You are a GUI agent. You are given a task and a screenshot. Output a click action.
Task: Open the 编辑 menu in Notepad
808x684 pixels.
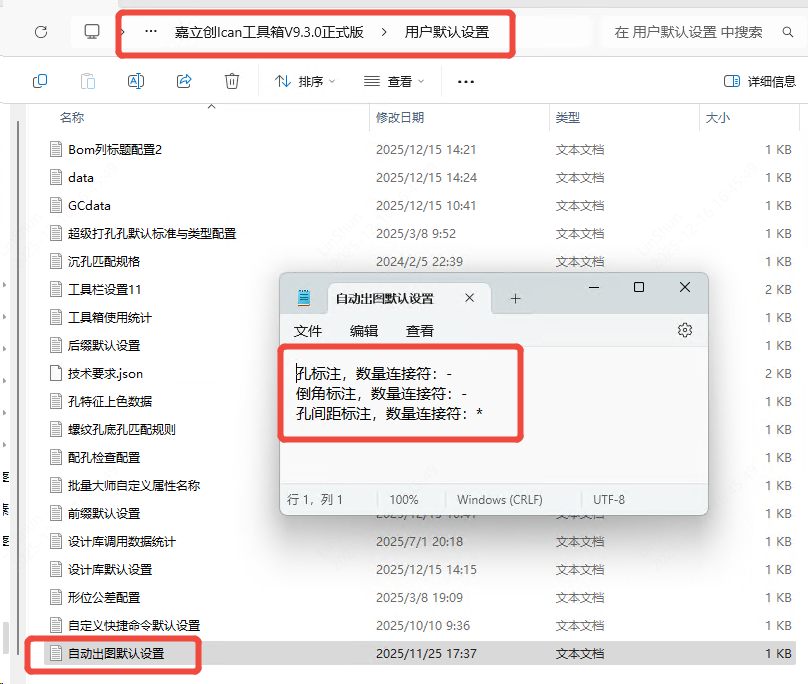(x=364, y=331)
